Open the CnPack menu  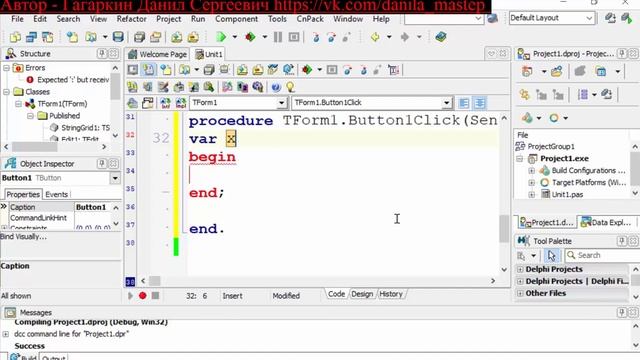coord(310,19)
